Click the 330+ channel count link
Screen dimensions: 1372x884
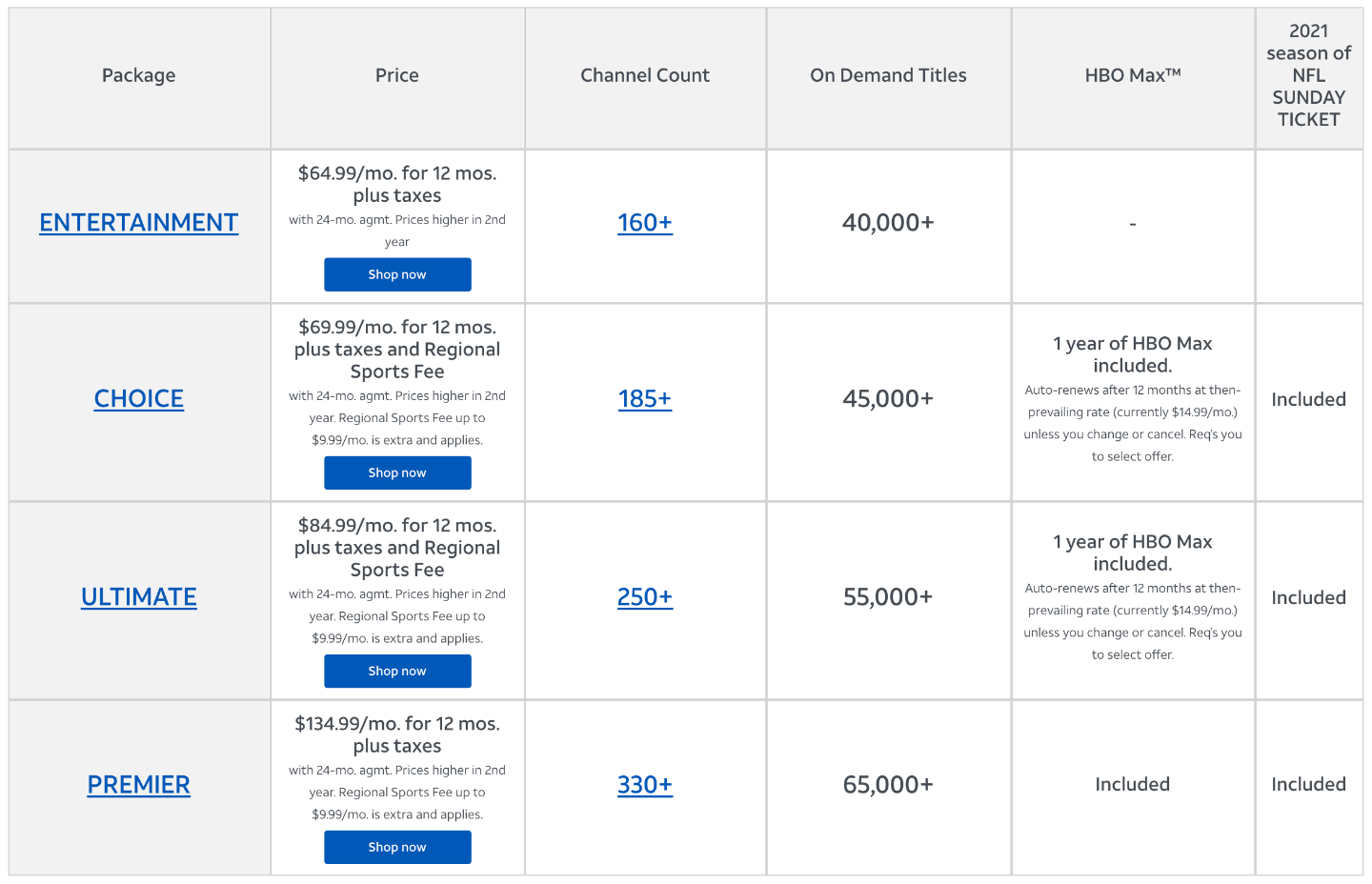(x=645, y=784)
